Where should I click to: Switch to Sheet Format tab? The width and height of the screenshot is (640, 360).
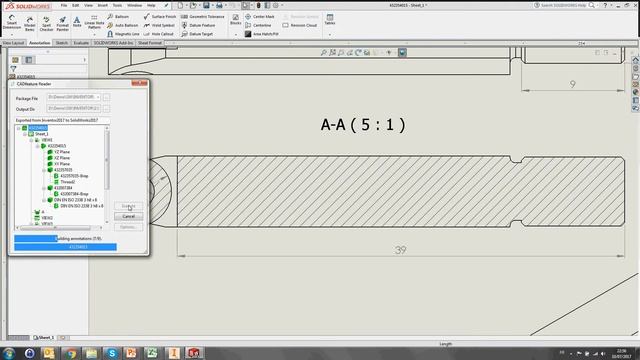150,43
